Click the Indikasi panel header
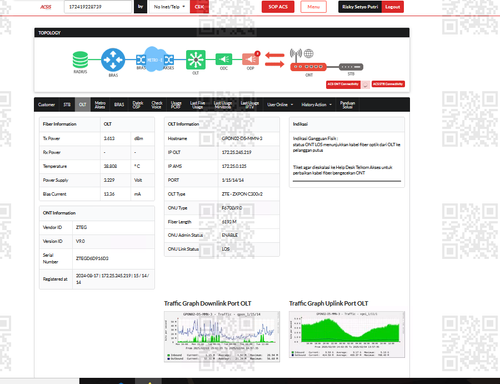Screen dimensions: 500x384 pos(347,124)
